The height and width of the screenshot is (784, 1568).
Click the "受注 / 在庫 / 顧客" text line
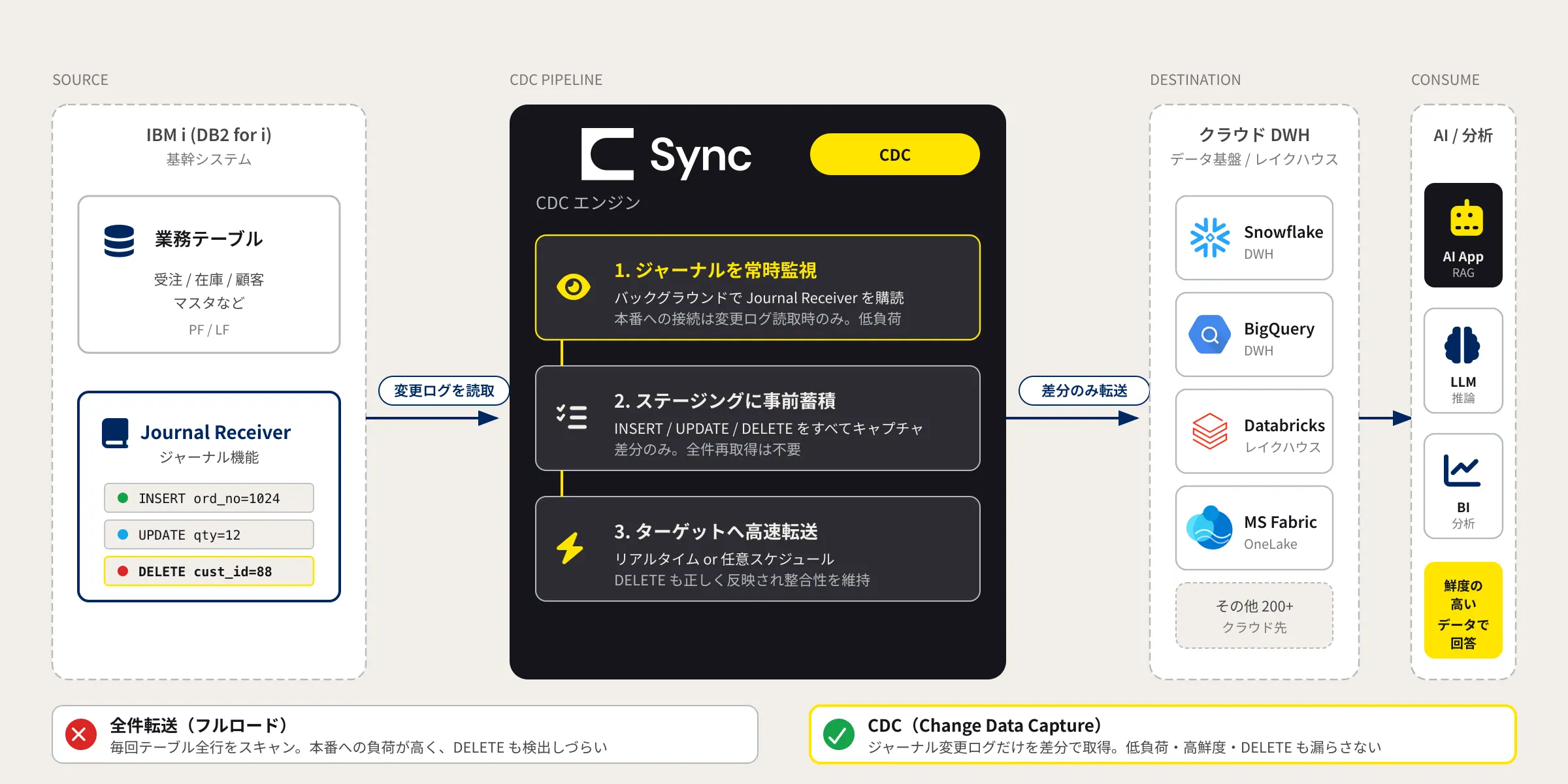tap(209, 280)
